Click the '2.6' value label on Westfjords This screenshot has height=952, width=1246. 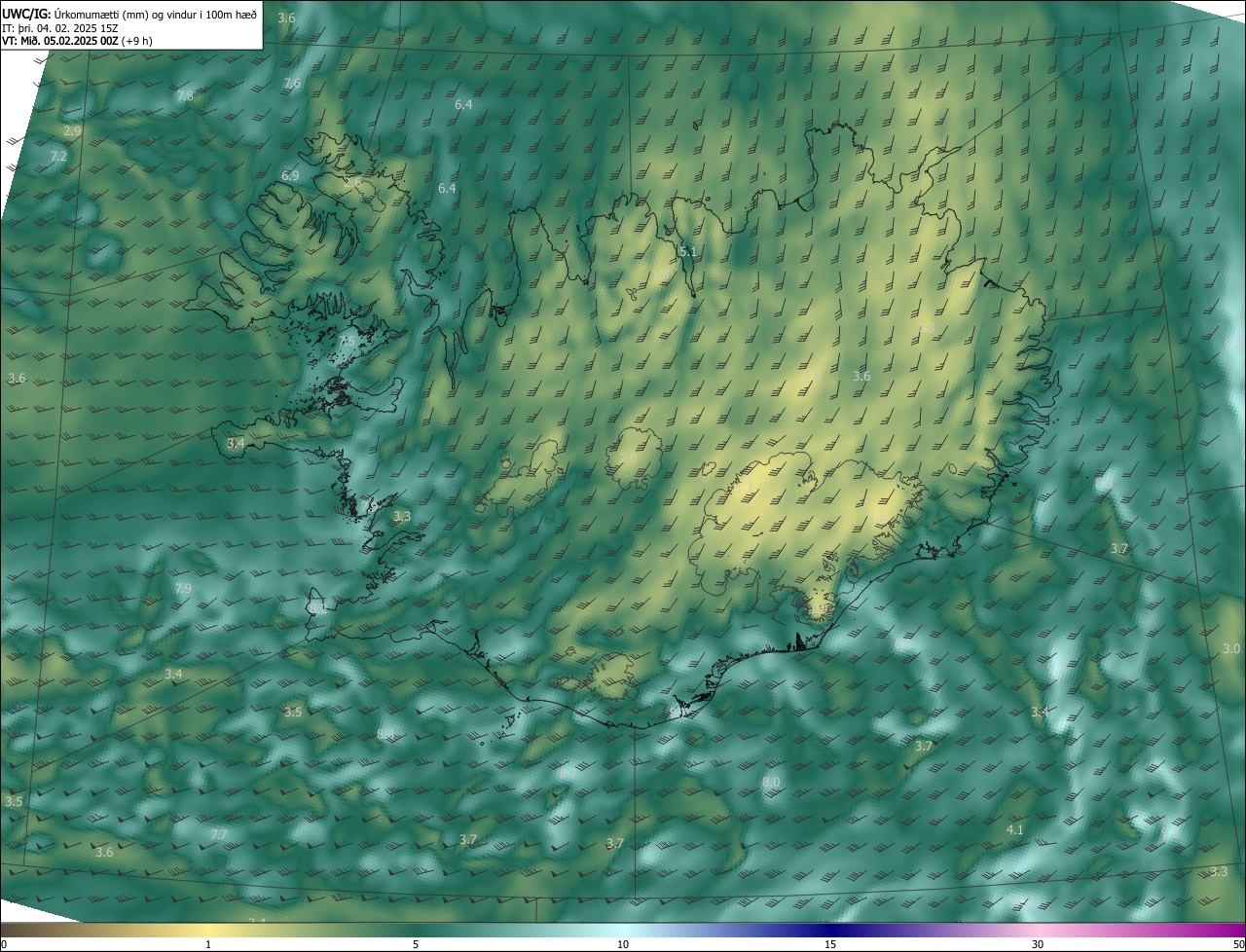pos(352,182)
